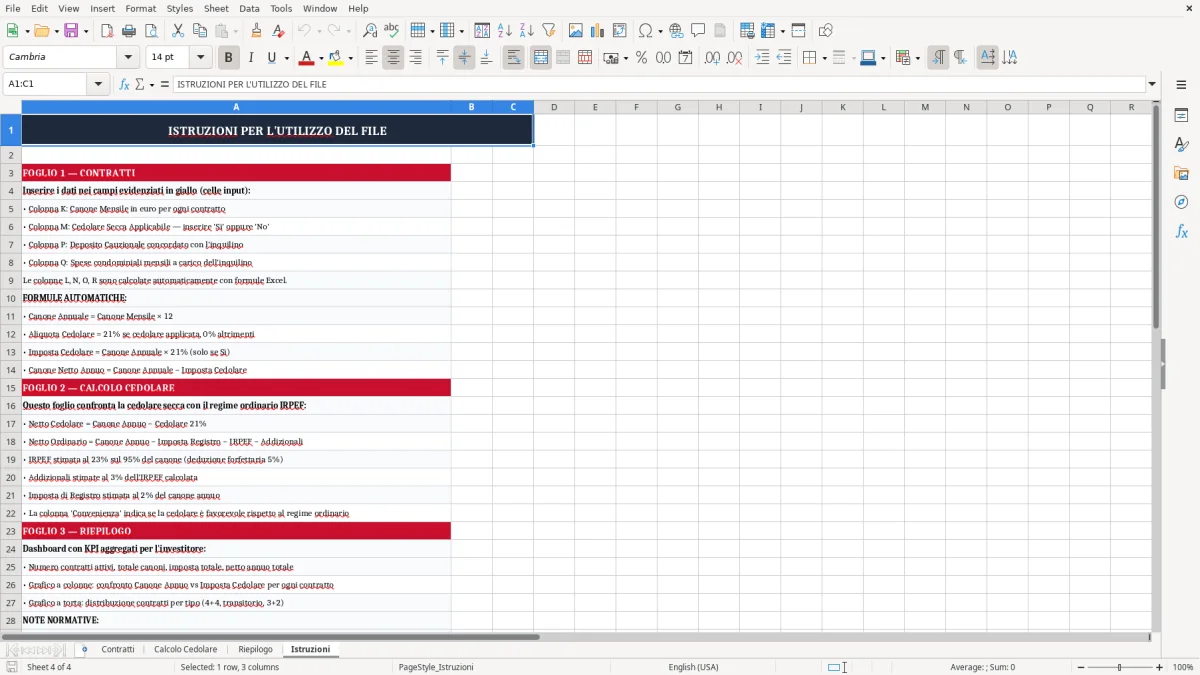Open the Sheet menu
1200x675 pixels.
coord(216,8)
